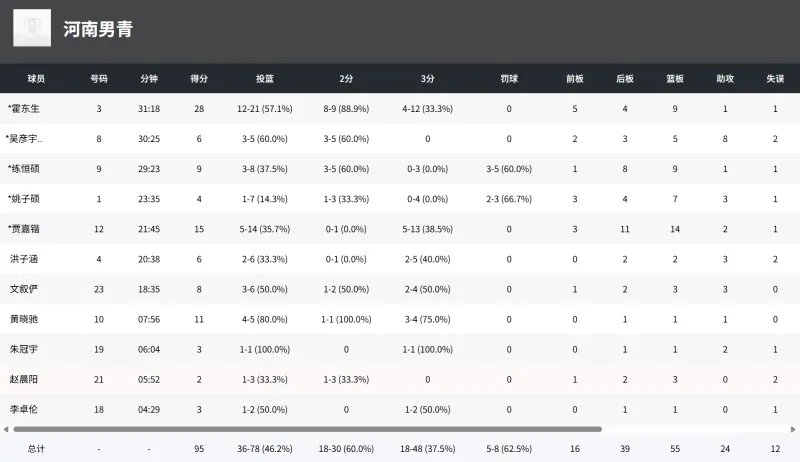This screenshot has height=462, width=800.
Task: Click three-point cell 5-13 (38.5%)
Action: pyautogui.click(x=428, y=229)
